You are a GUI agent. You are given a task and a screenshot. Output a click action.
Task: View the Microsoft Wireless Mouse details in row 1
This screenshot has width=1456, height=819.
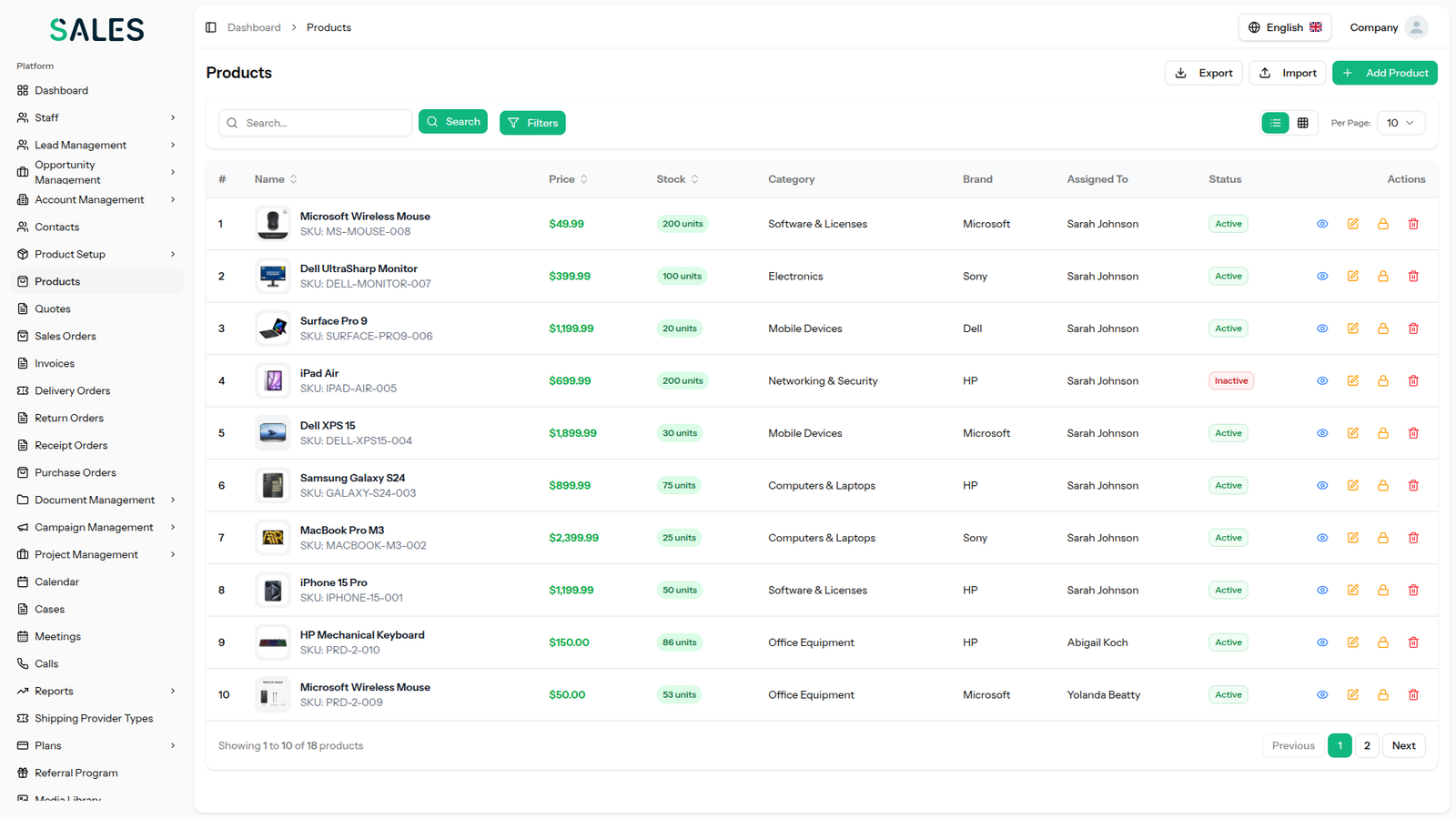click(x=1322, y=224)
